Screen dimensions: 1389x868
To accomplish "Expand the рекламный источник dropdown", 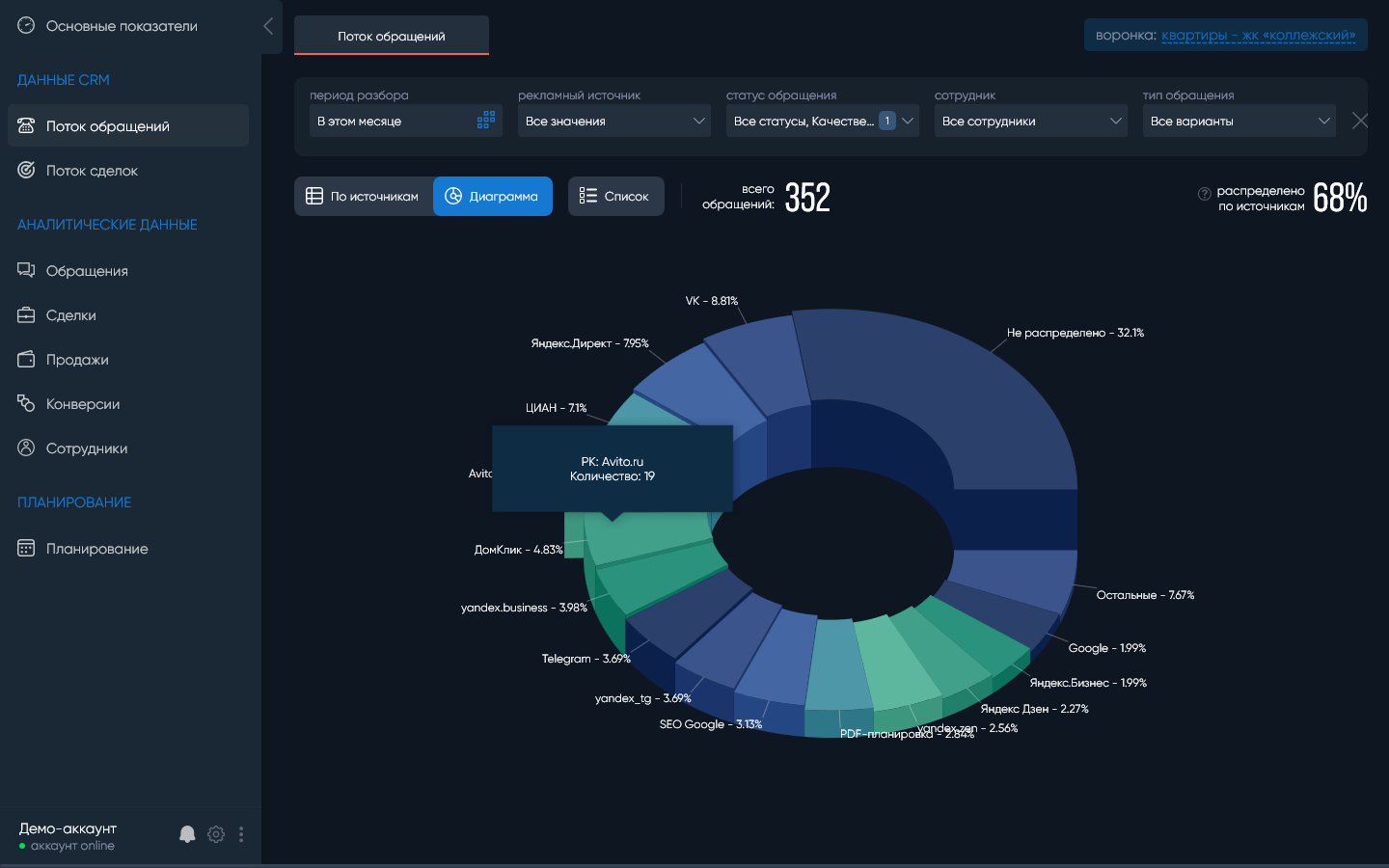I will (614, 121).
